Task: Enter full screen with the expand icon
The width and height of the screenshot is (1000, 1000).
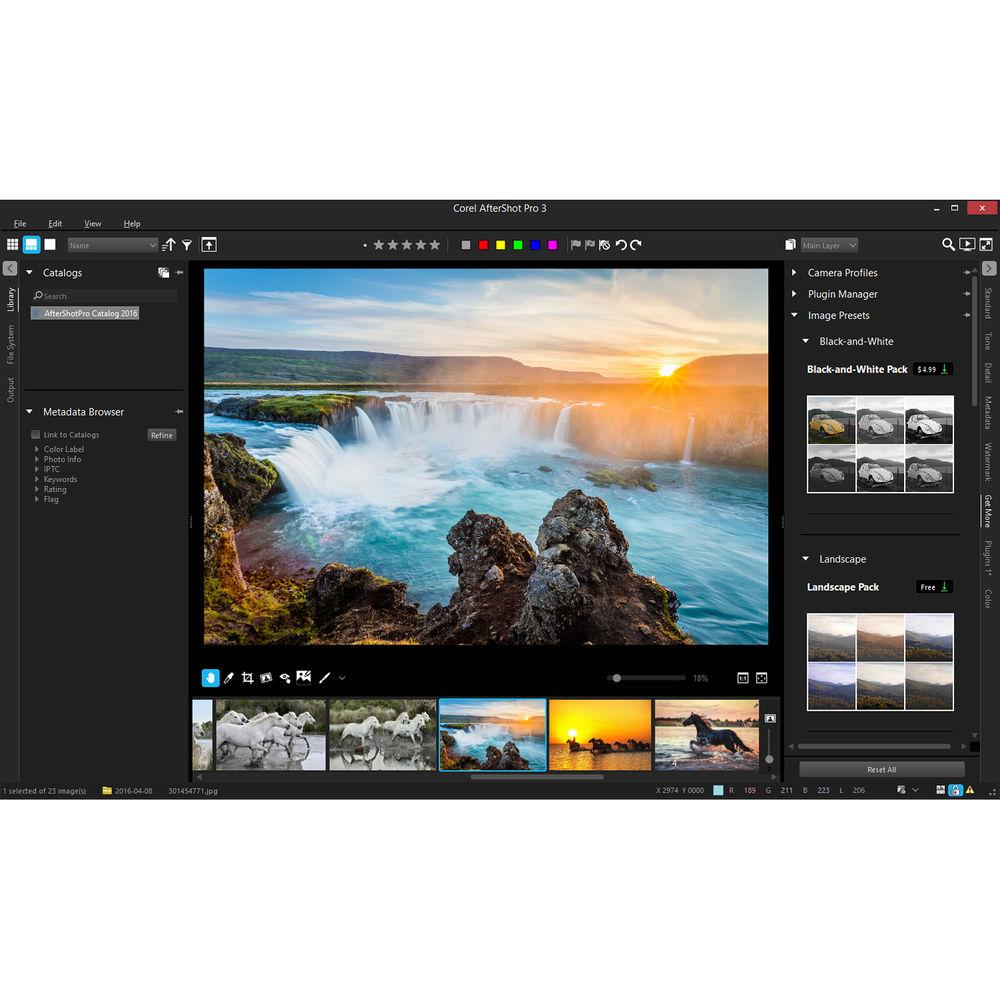Action: click(x=987, y=245)
